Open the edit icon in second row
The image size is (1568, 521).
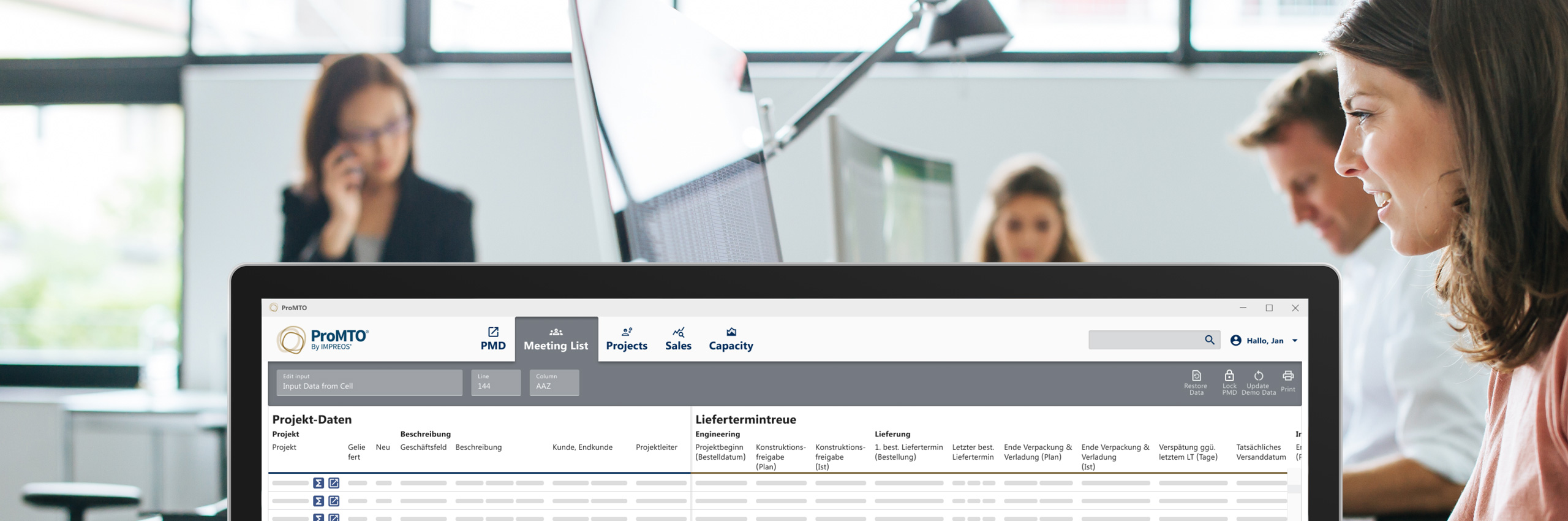[x=334, y=501]
